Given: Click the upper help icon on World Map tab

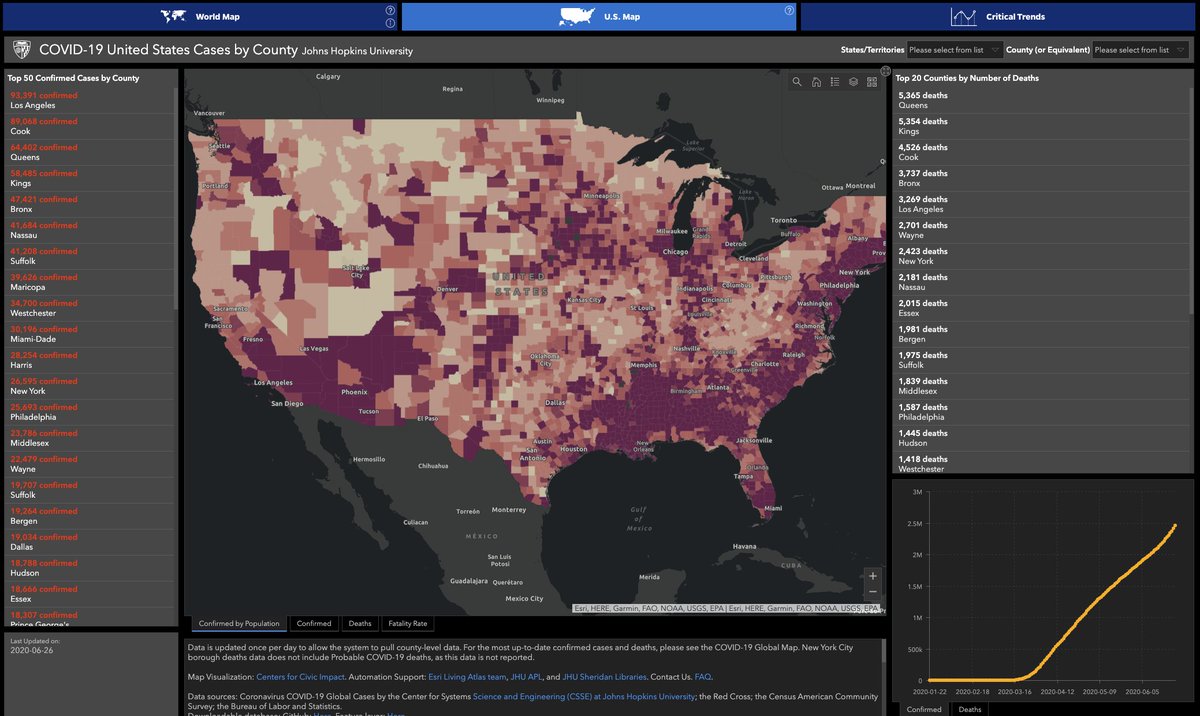Looking at the screenshot, I should [x=390, y=11].
